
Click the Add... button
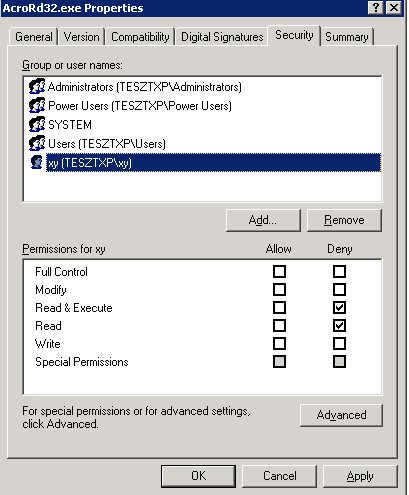[x=263, y=220]
